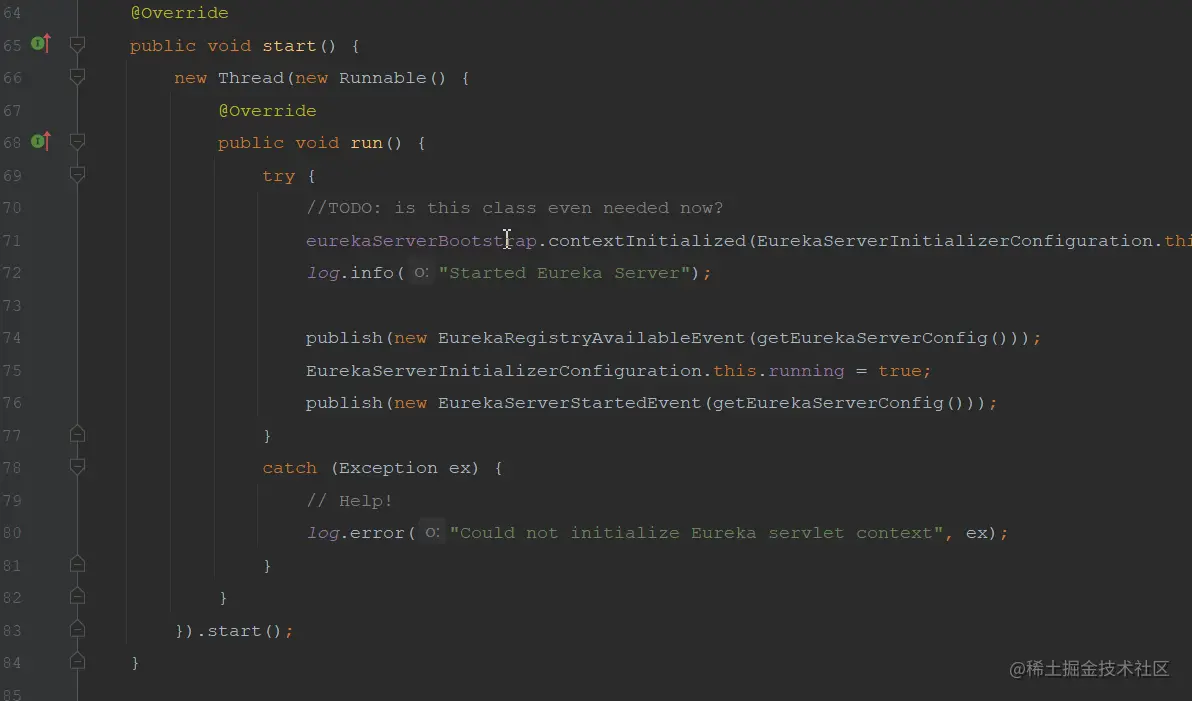Click the true literal on line 75

tap(899, 370)
